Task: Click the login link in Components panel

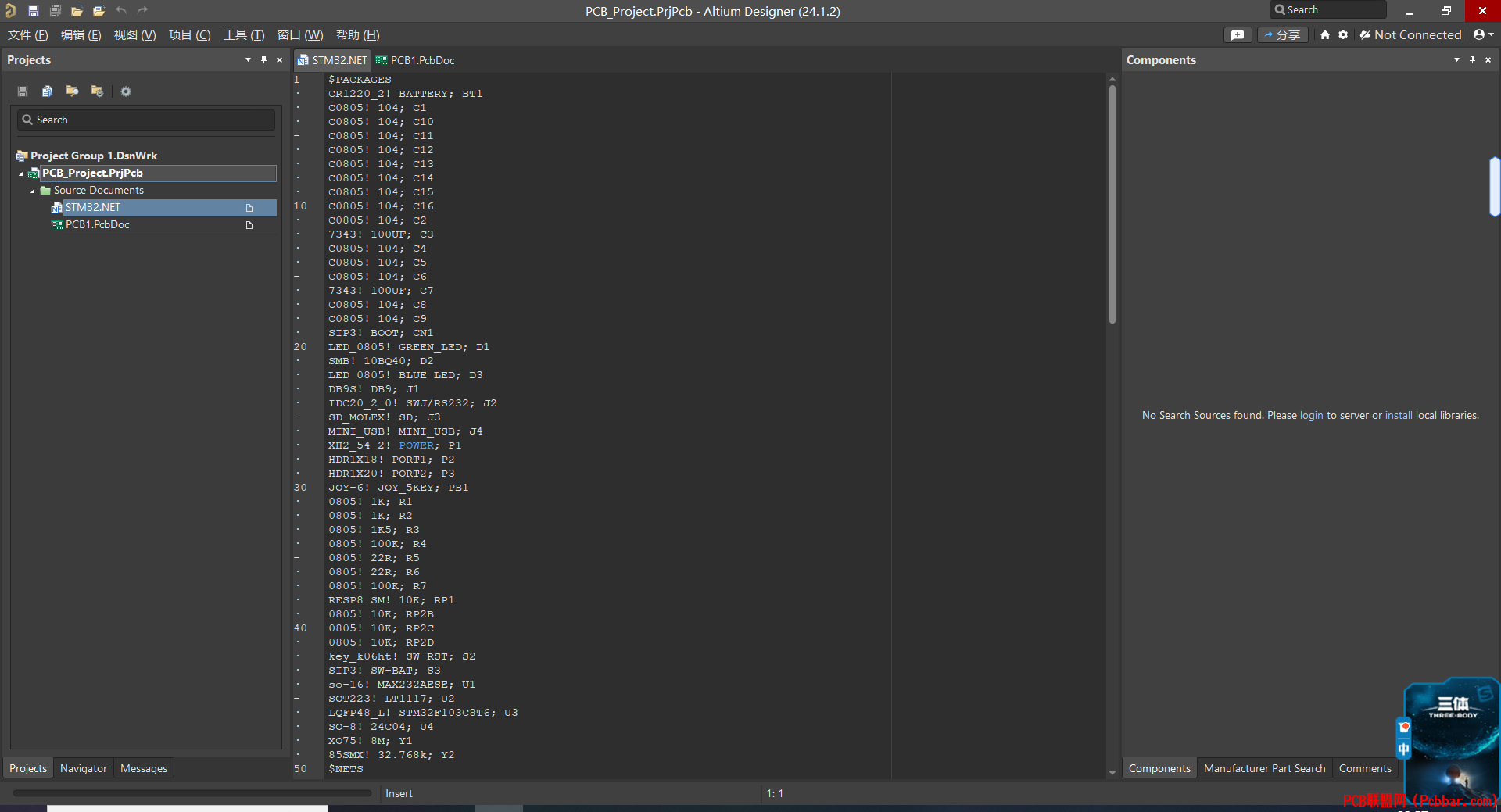Action: tap(1311, 416)
